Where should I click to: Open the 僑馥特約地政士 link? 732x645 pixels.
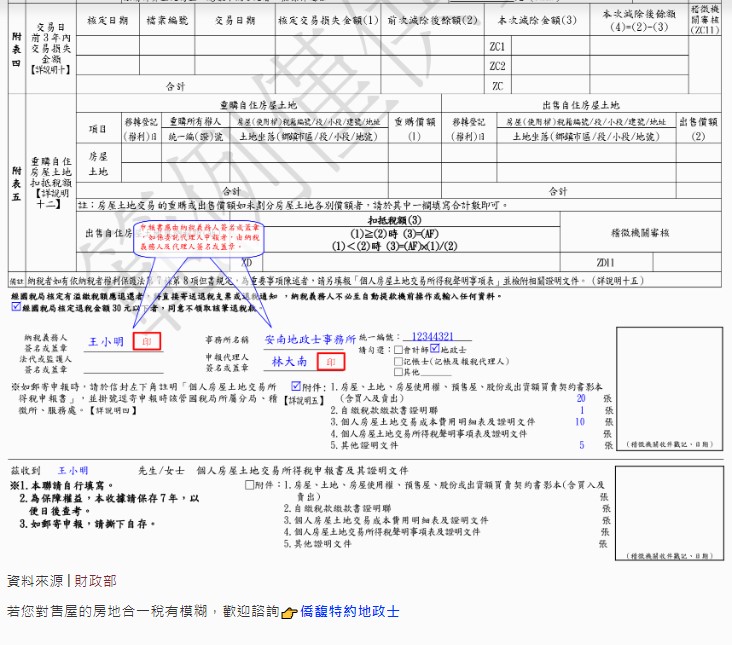350,611
